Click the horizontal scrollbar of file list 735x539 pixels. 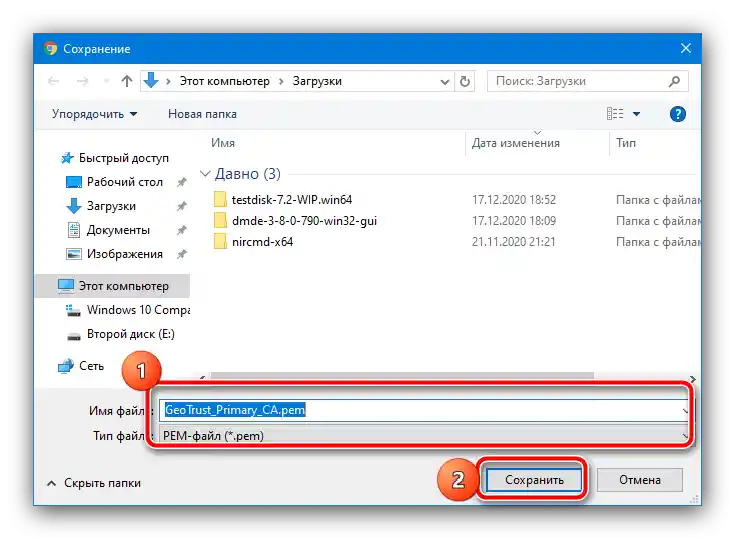click(x=402, y=375)
